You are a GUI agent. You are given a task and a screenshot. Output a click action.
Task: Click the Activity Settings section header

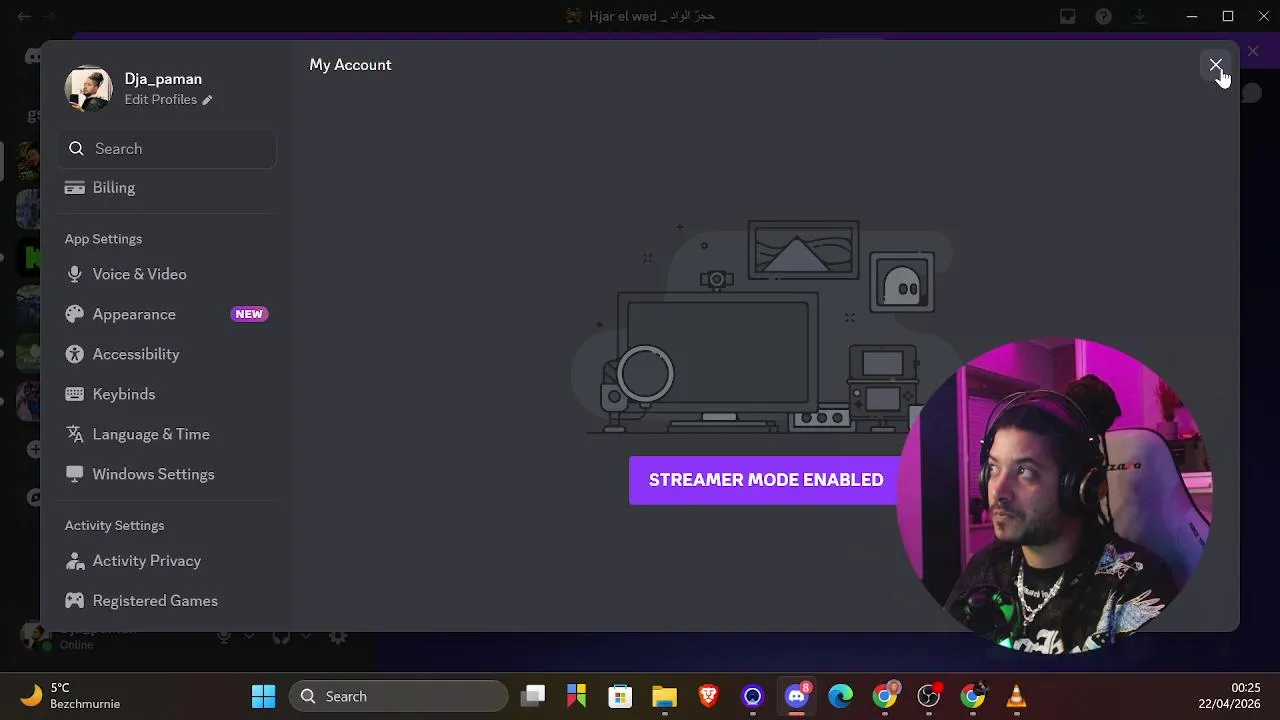click(114, 526)
